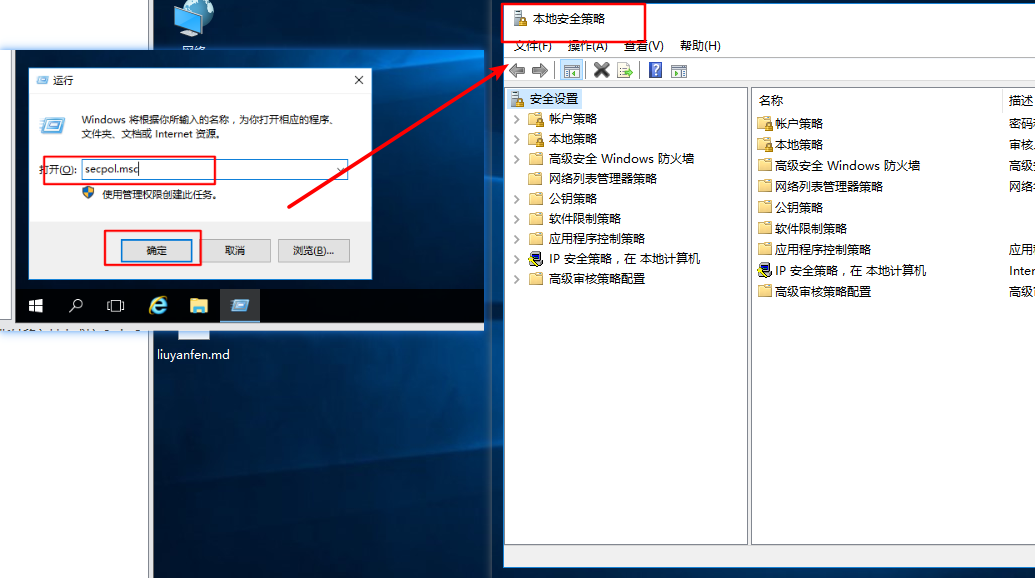Select the 安全设置 root node icon in the tree
Screen dimensions: 1035x578
coord(518,99)
